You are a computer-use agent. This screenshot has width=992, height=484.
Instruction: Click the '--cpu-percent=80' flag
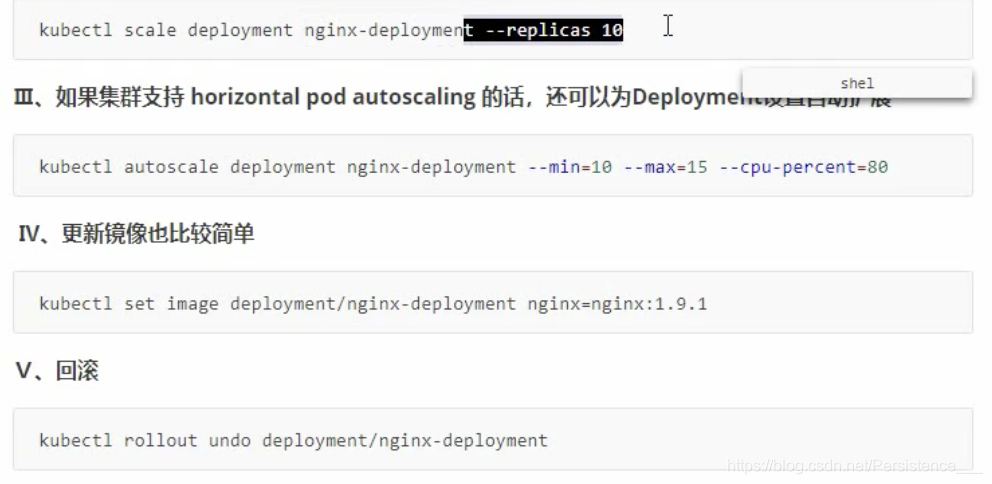point(803,167)
